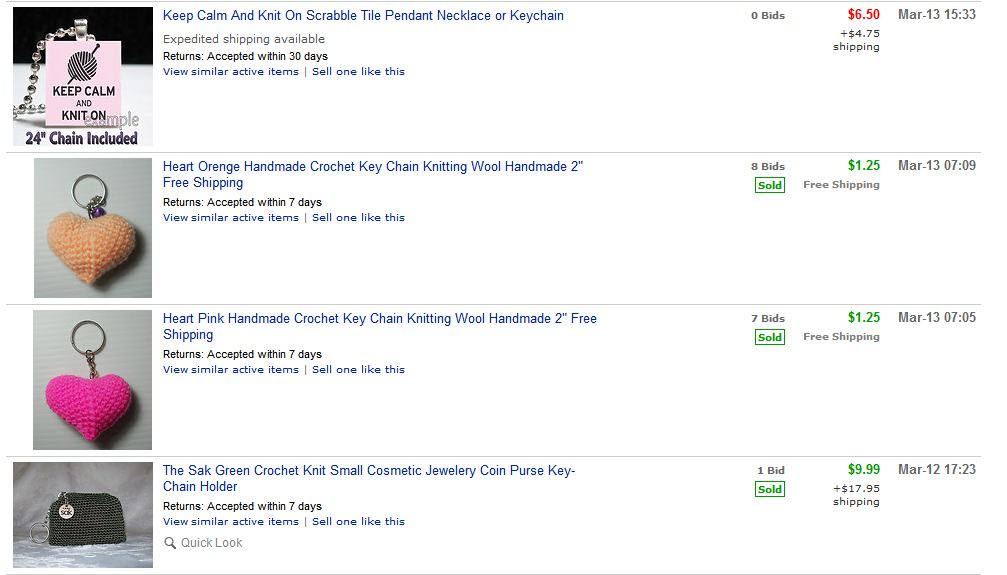This screenshot has width=1007, height=575.
Task: Click Sell one like this for pink heart keychain
Action: point(358,369)
